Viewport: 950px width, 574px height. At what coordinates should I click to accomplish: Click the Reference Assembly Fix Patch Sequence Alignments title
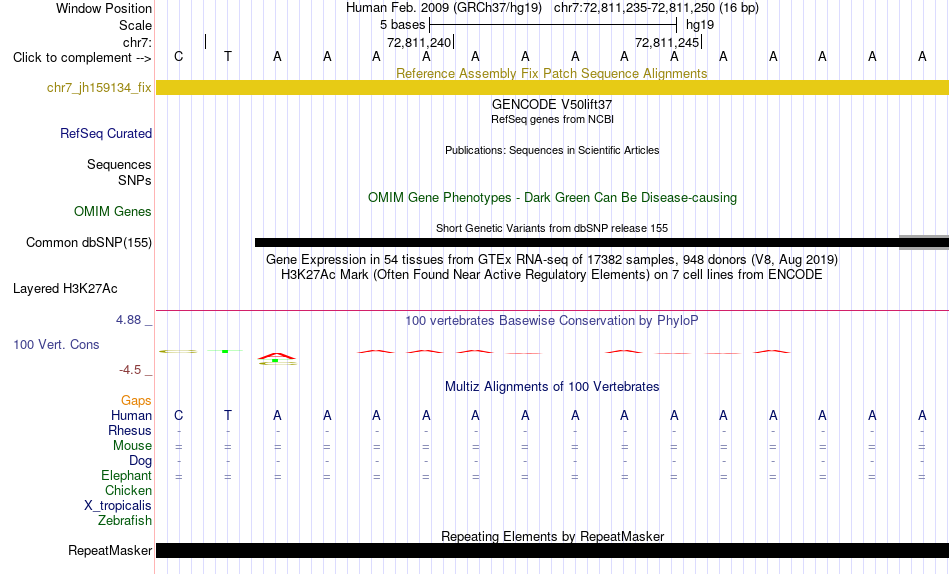(551, 73)
